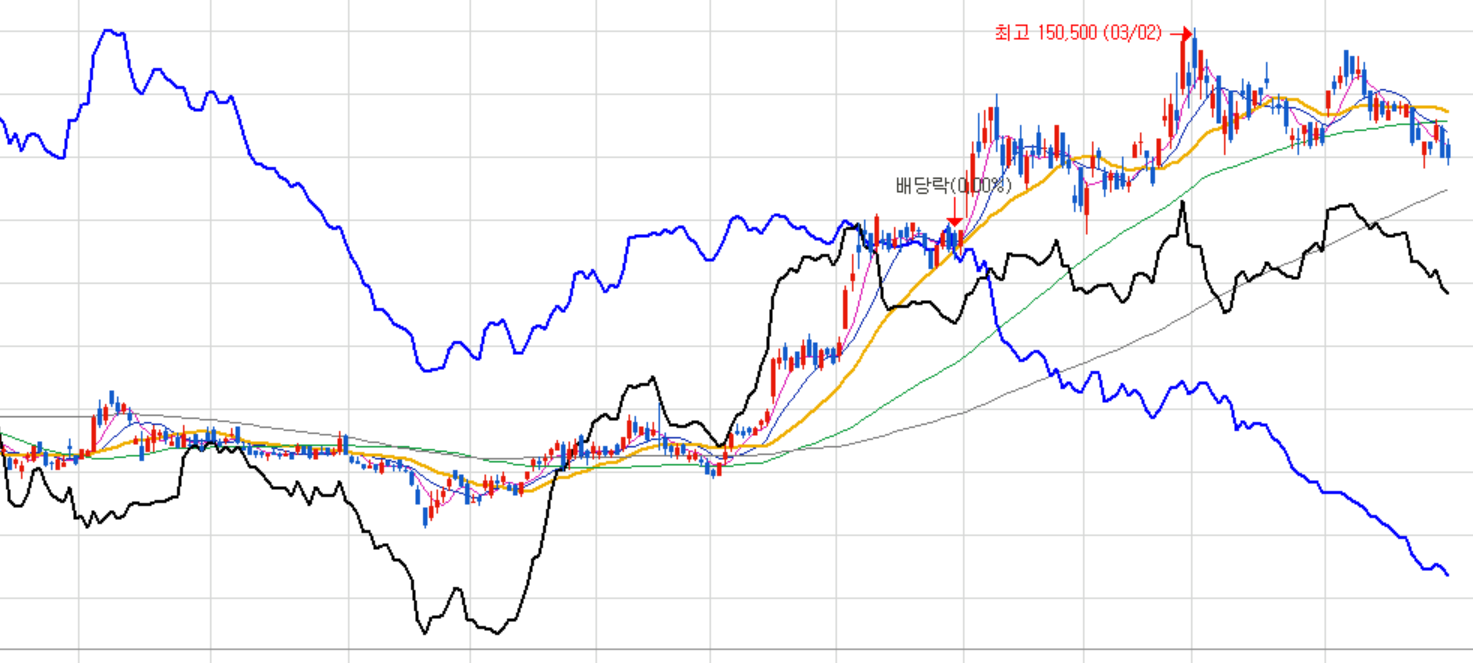
Task: Click the 배당락(0.00%) ex-dividend label
Action: click(953, 186)
